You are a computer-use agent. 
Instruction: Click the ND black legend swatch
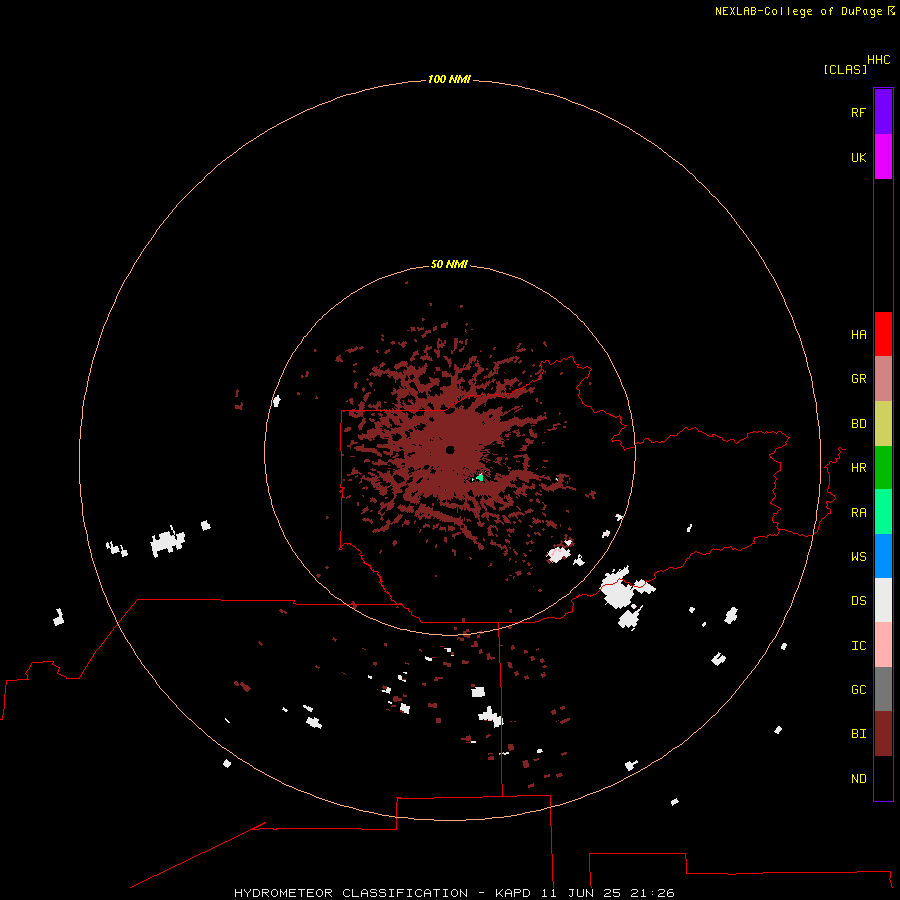point(883,778)
